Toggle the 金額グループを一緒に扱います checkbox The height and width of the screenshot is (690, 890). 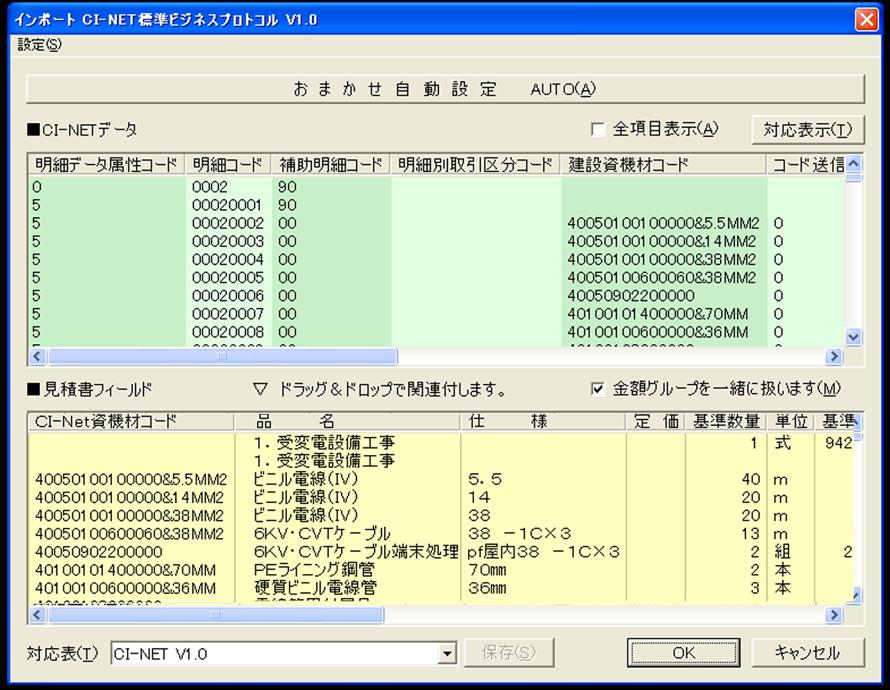[598, 388]
